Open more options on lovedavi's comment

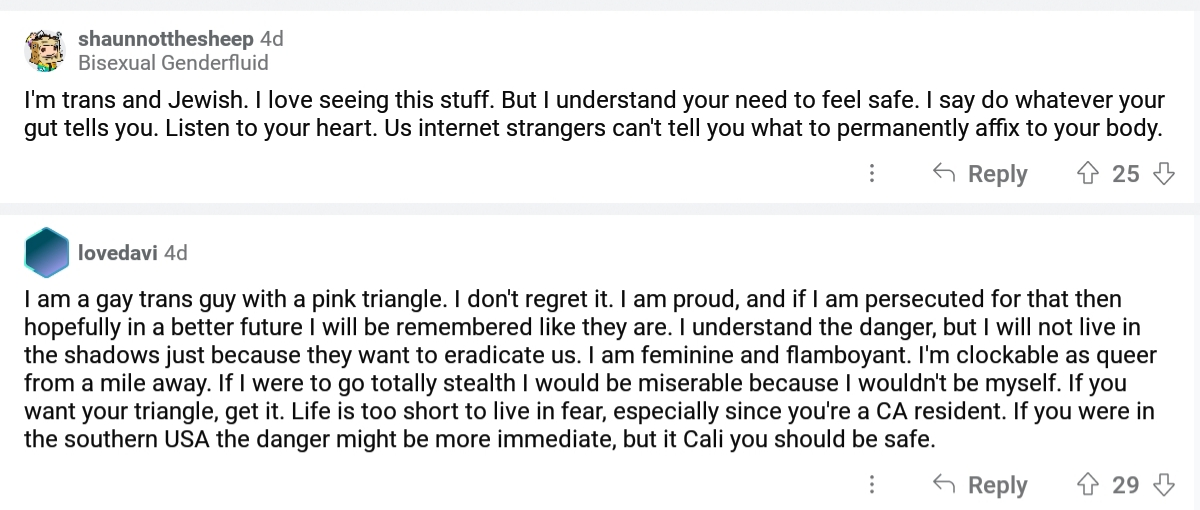[872, 485]
